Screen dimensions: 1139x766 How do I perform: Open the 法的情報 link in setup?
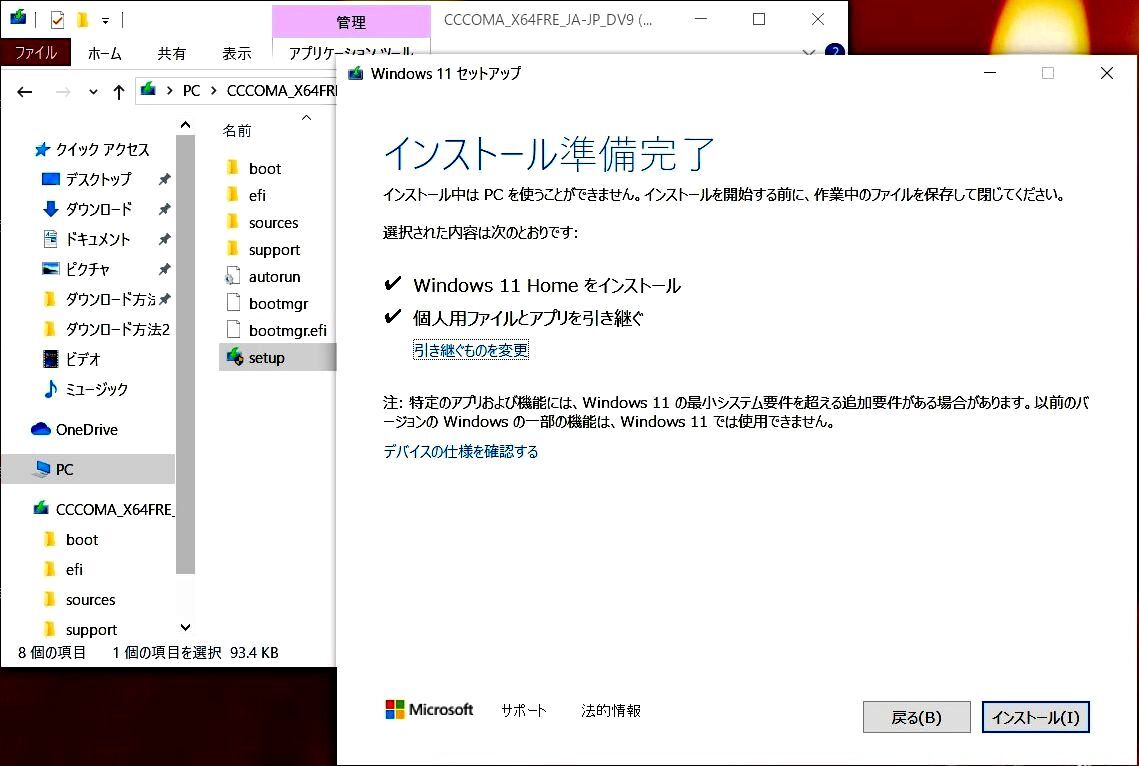point(610,711)
